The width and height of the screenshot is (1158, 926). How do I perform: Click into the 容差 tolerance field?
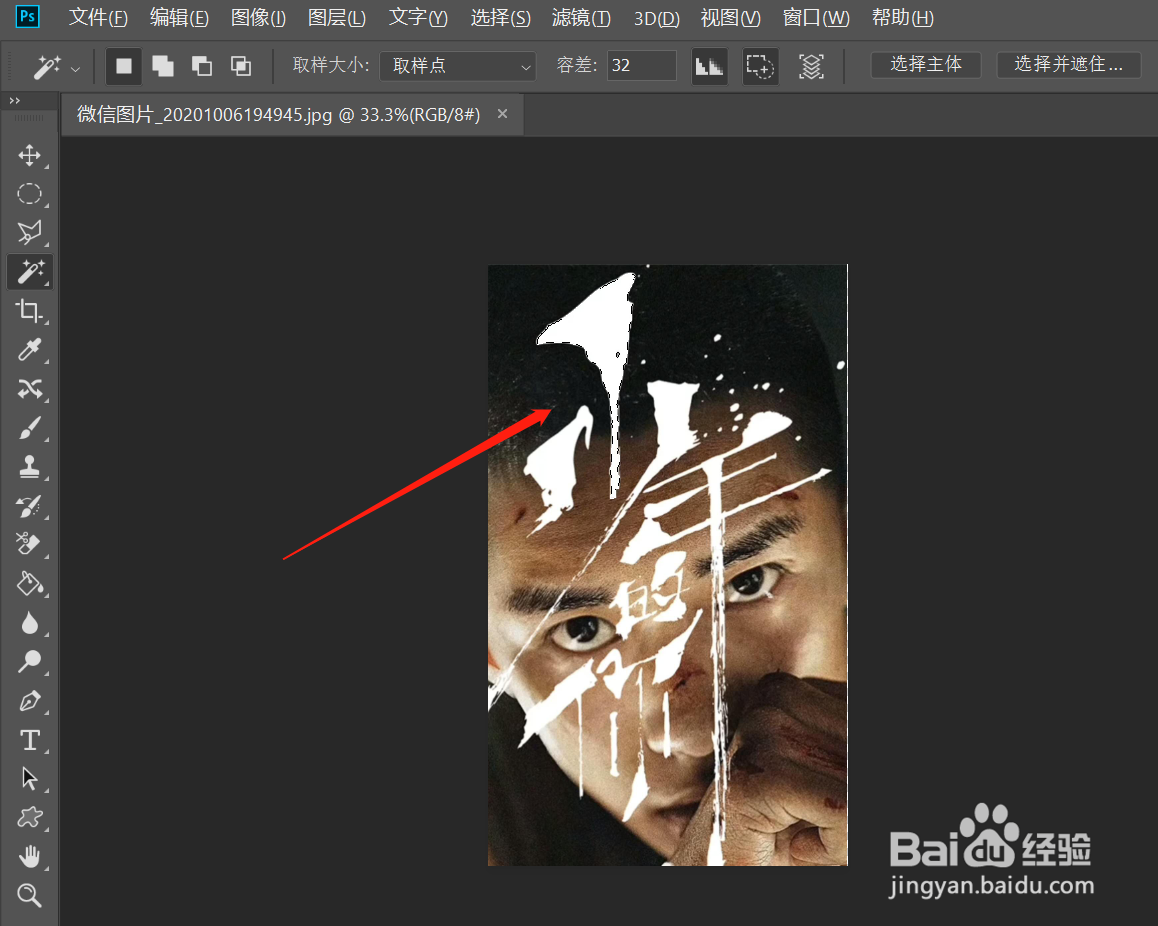tap(641, 66)
